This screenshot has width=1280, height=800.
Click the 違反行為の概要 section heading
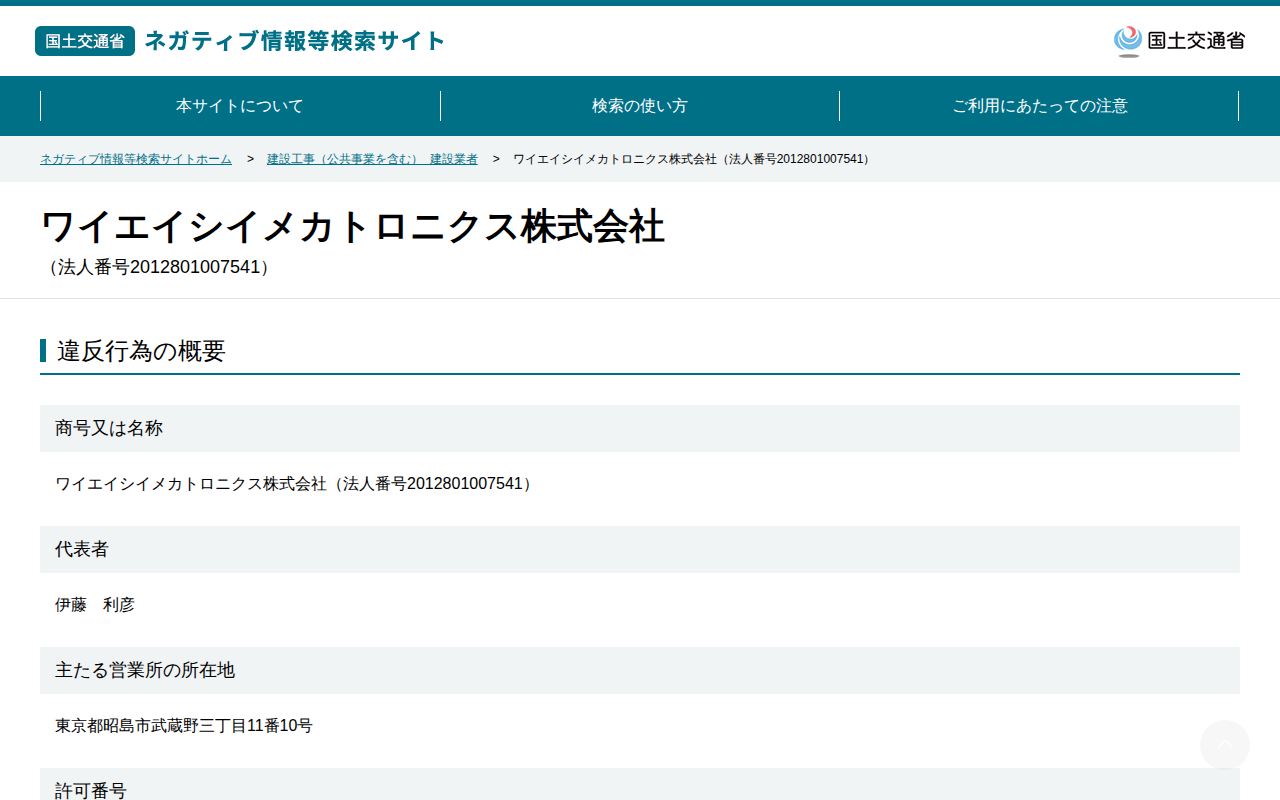141,351
